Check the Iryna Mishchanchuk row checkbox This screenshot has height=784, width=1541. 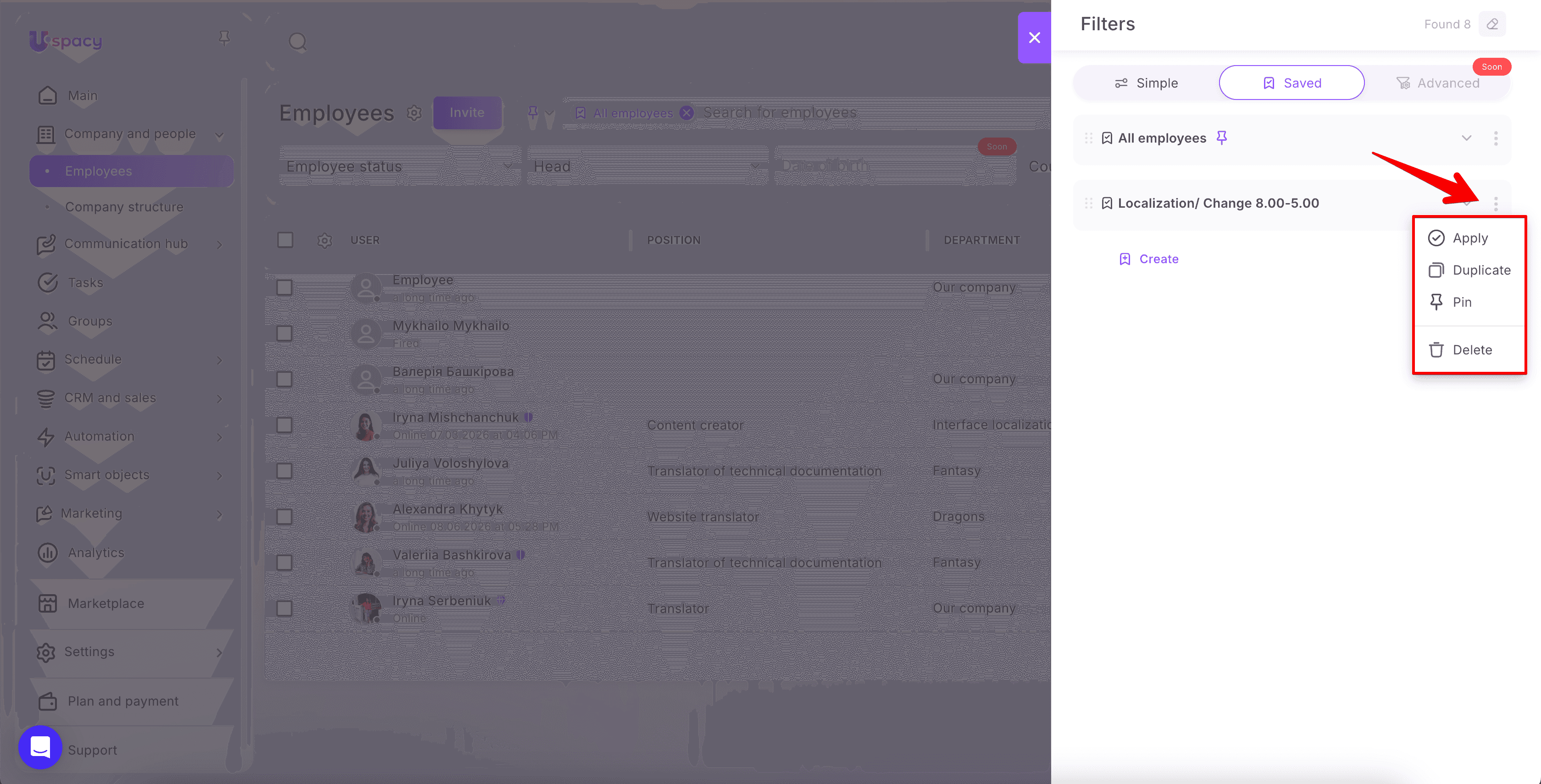coord(285,425)
